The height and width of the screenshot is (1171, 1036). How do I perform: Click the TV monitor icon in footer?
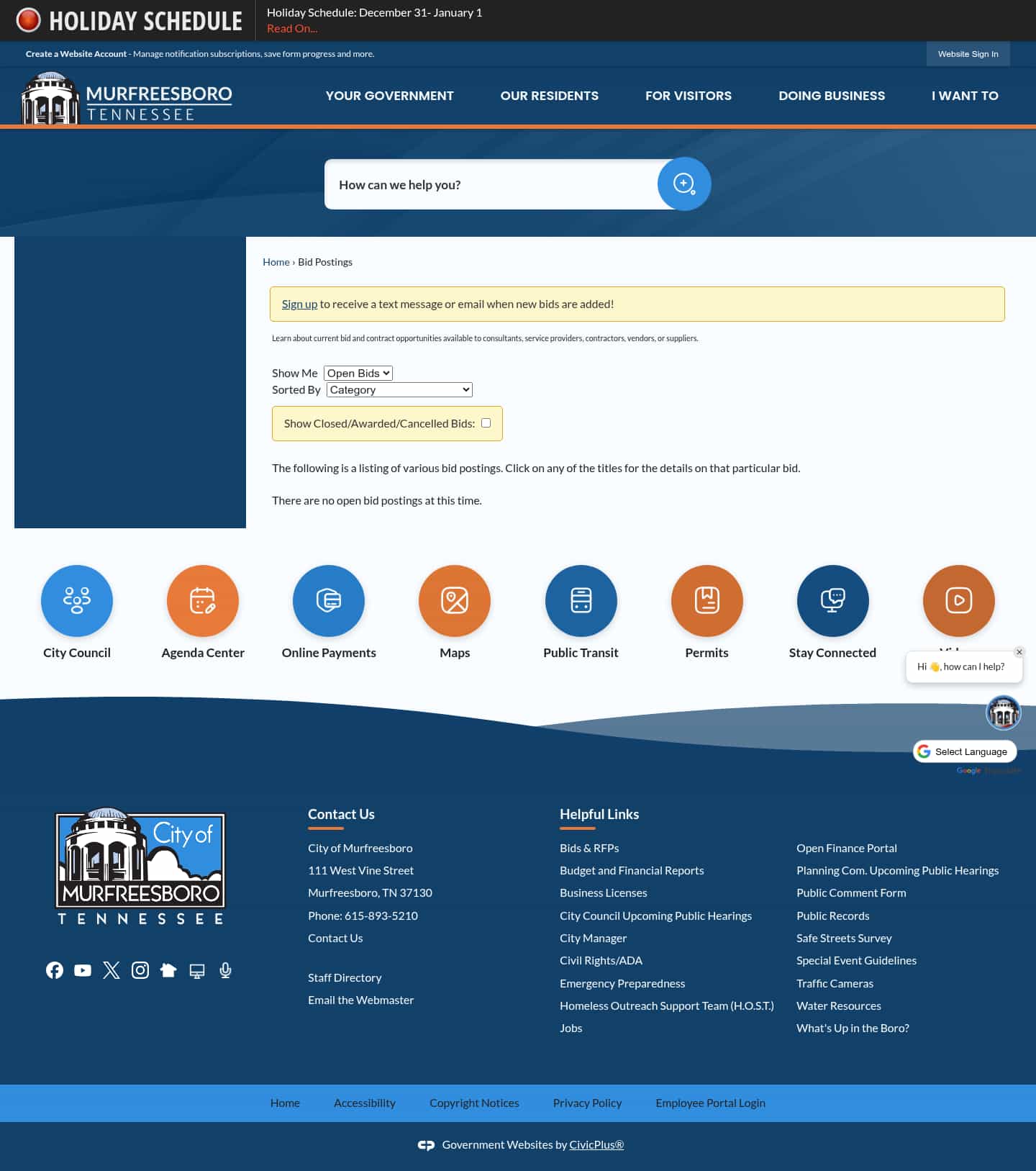(x=197, y=971)
